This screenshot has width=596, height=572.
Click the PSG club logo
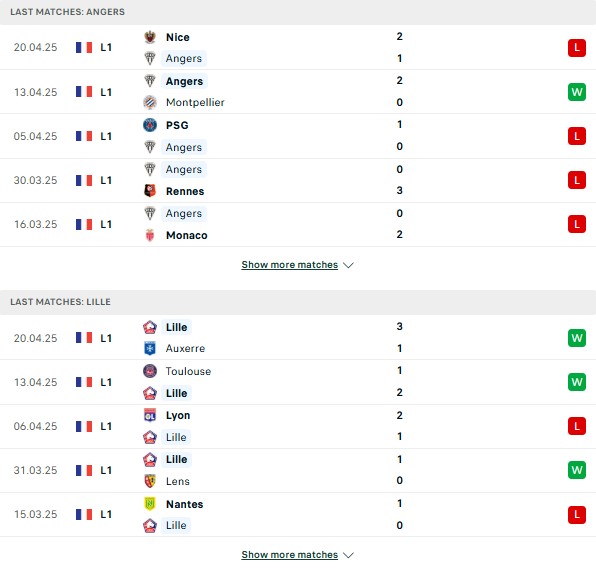tap(150, 125)
